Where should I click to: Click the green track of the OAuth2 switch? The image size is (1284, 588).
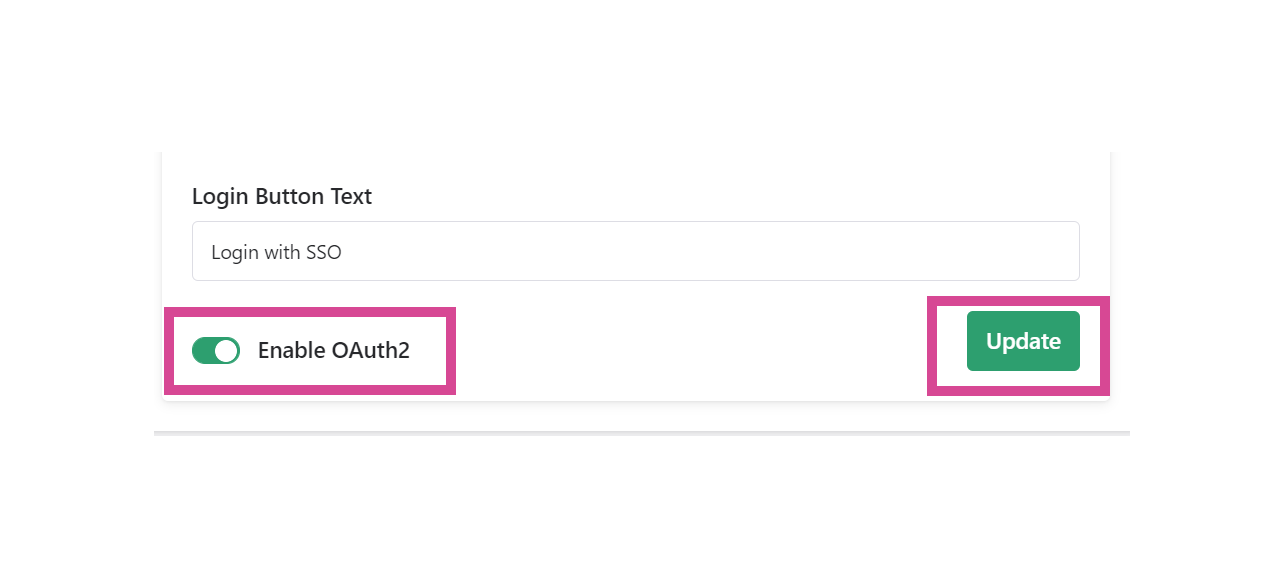click(x=203, y=351)
